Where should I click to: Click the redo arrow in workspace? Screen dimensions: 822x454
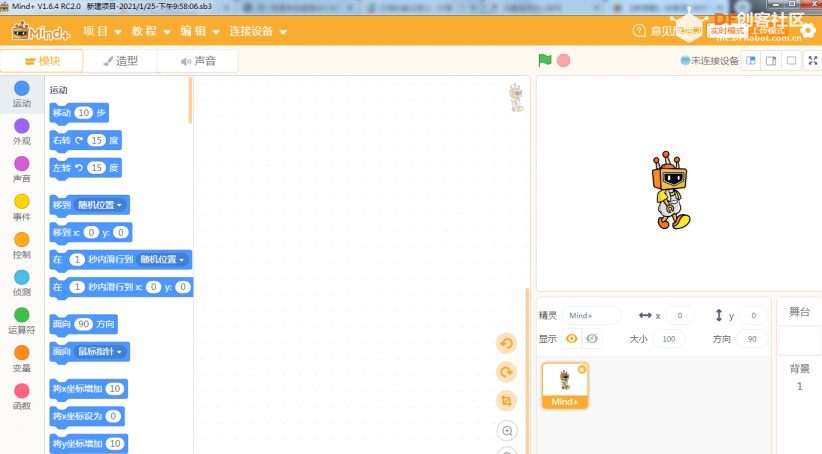pyautogui.click(x=506, y=372)
